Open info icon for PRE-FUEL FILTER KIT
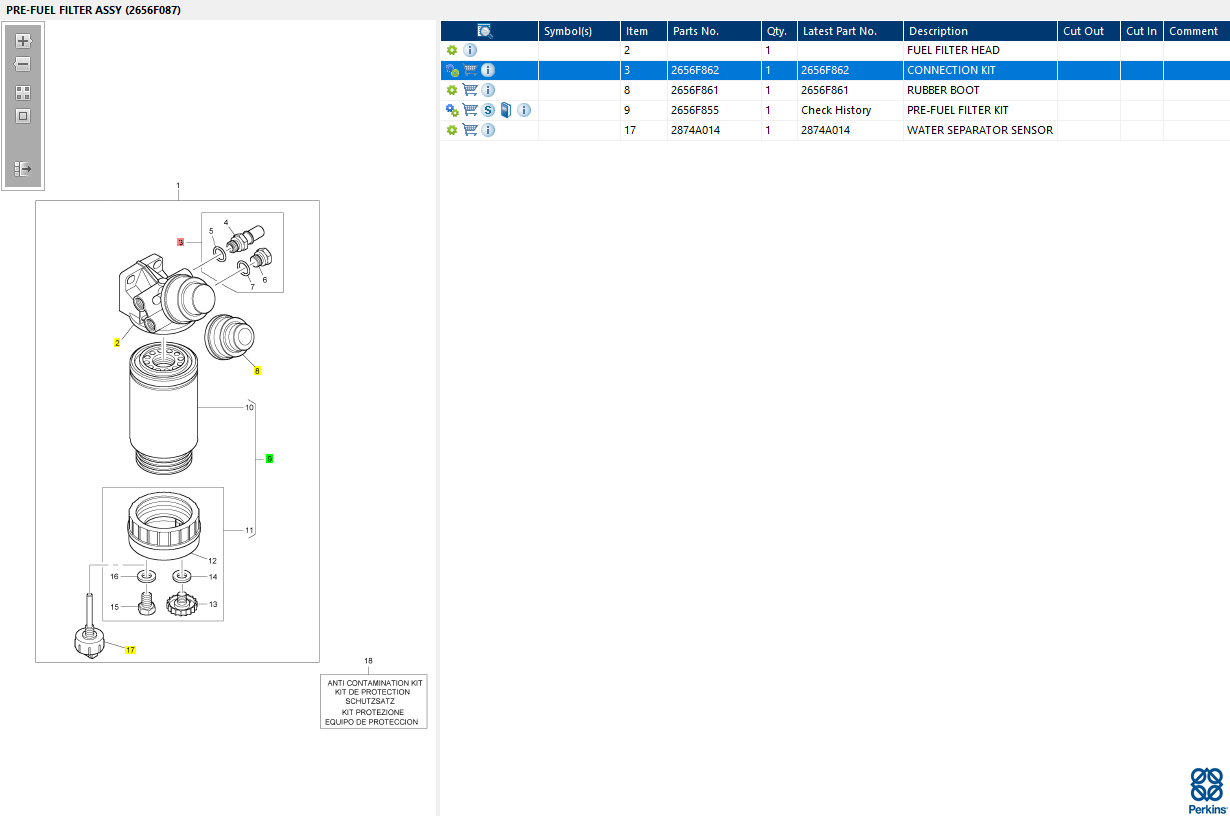 coord(524,110)
